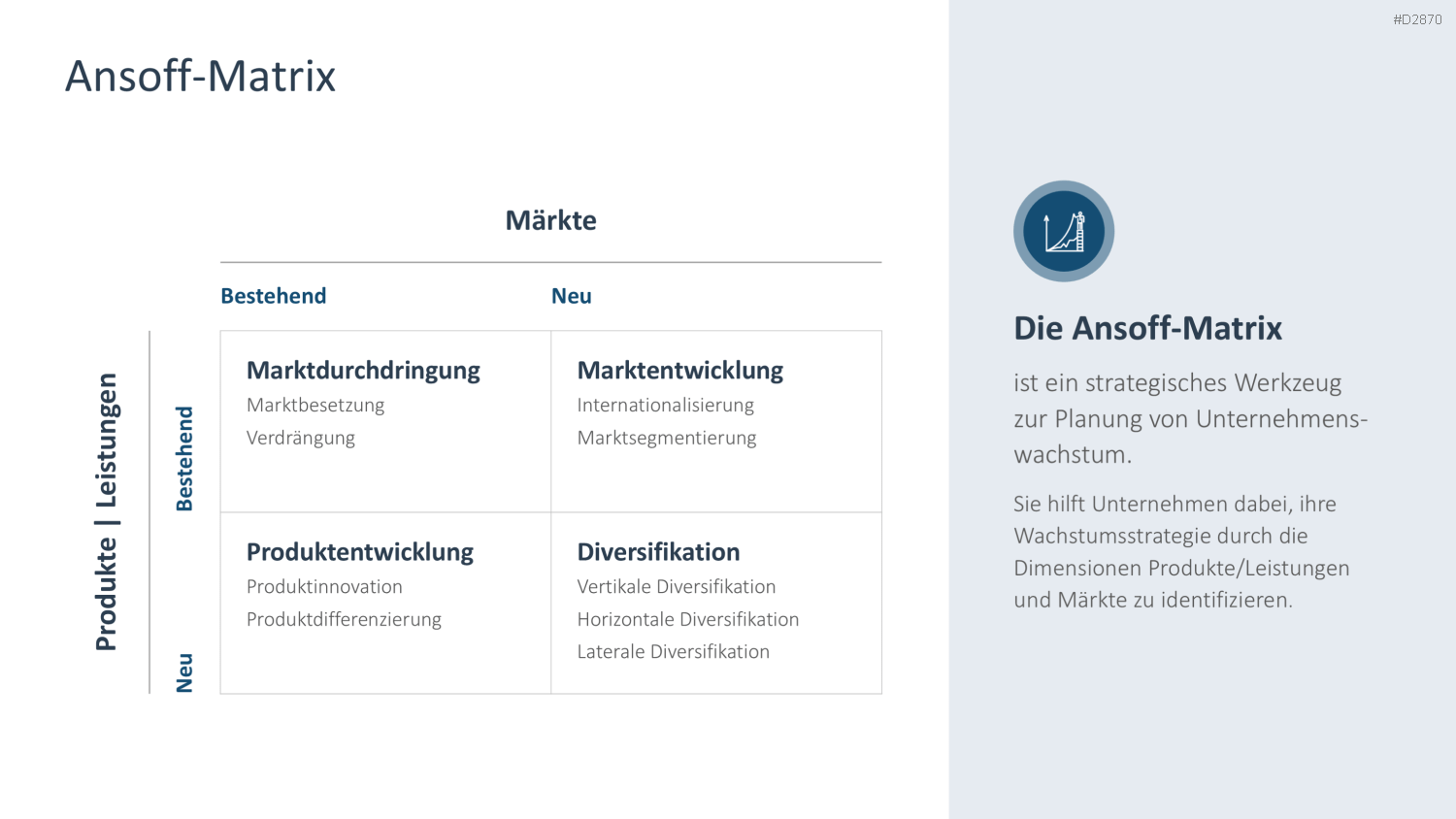Click the 'Produktinnovation' text line

(324, 586)
